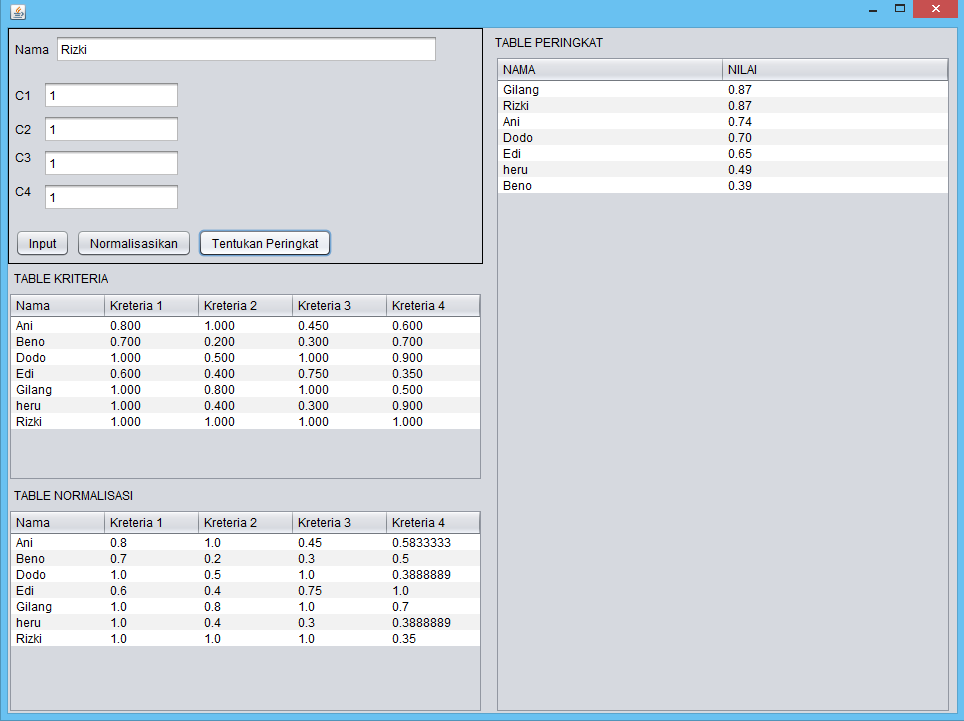Screen dimensions: 964x721
Task: Maximize the application window
Action: point(899,9)
